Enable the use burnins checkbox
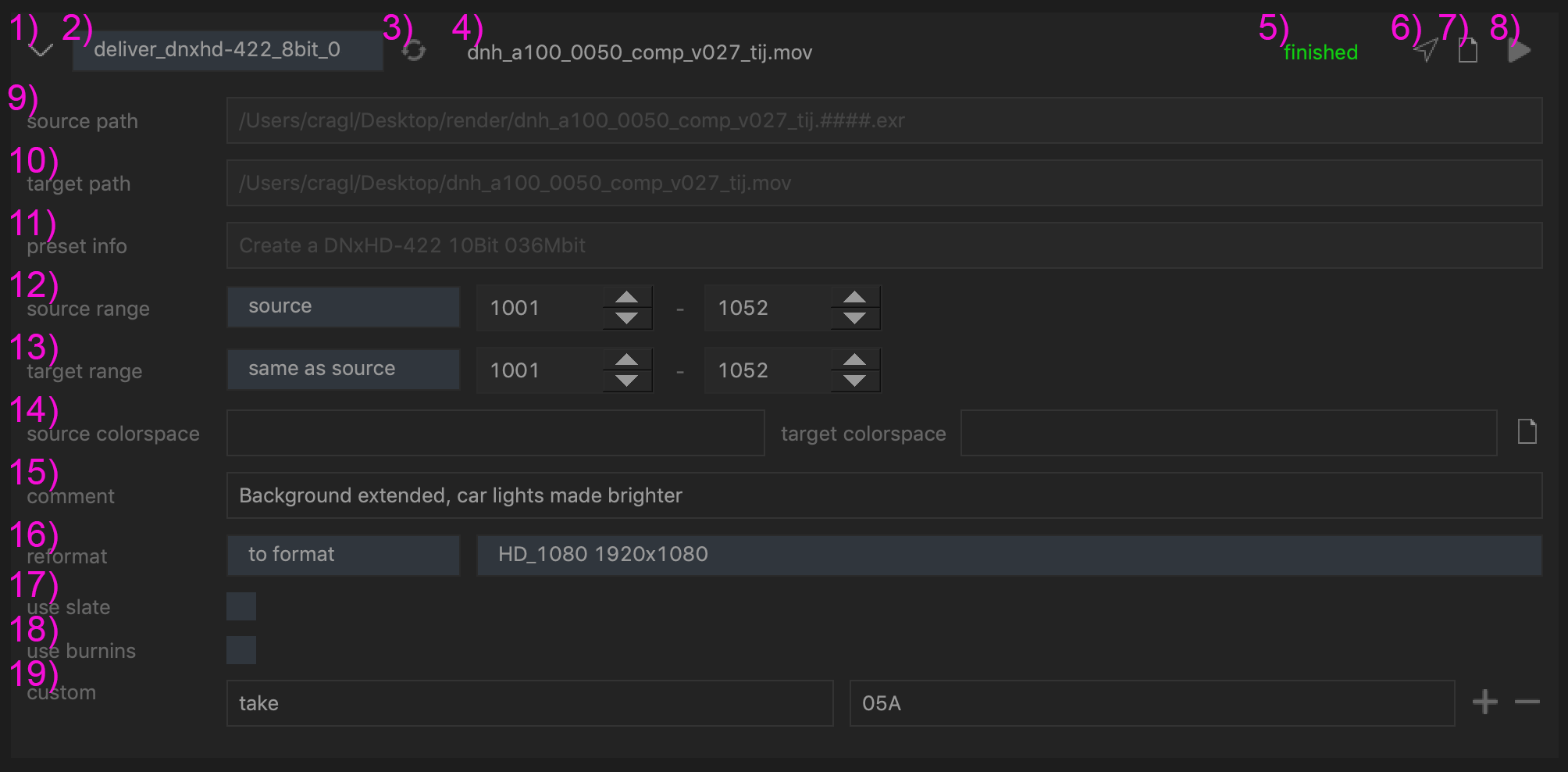 coord(241,650)
